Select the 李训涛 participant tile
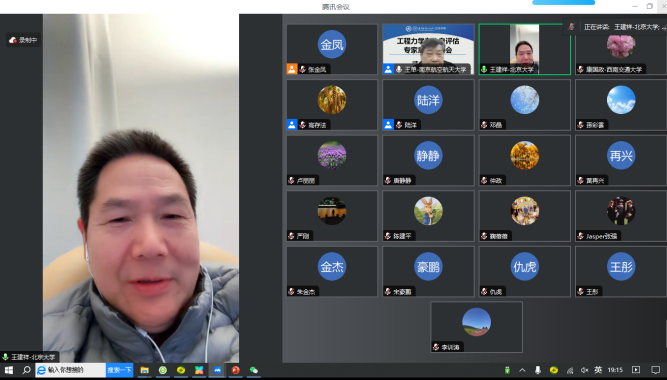Image resolution: width=667 pixels, height=380 pixels. [476, 327]
